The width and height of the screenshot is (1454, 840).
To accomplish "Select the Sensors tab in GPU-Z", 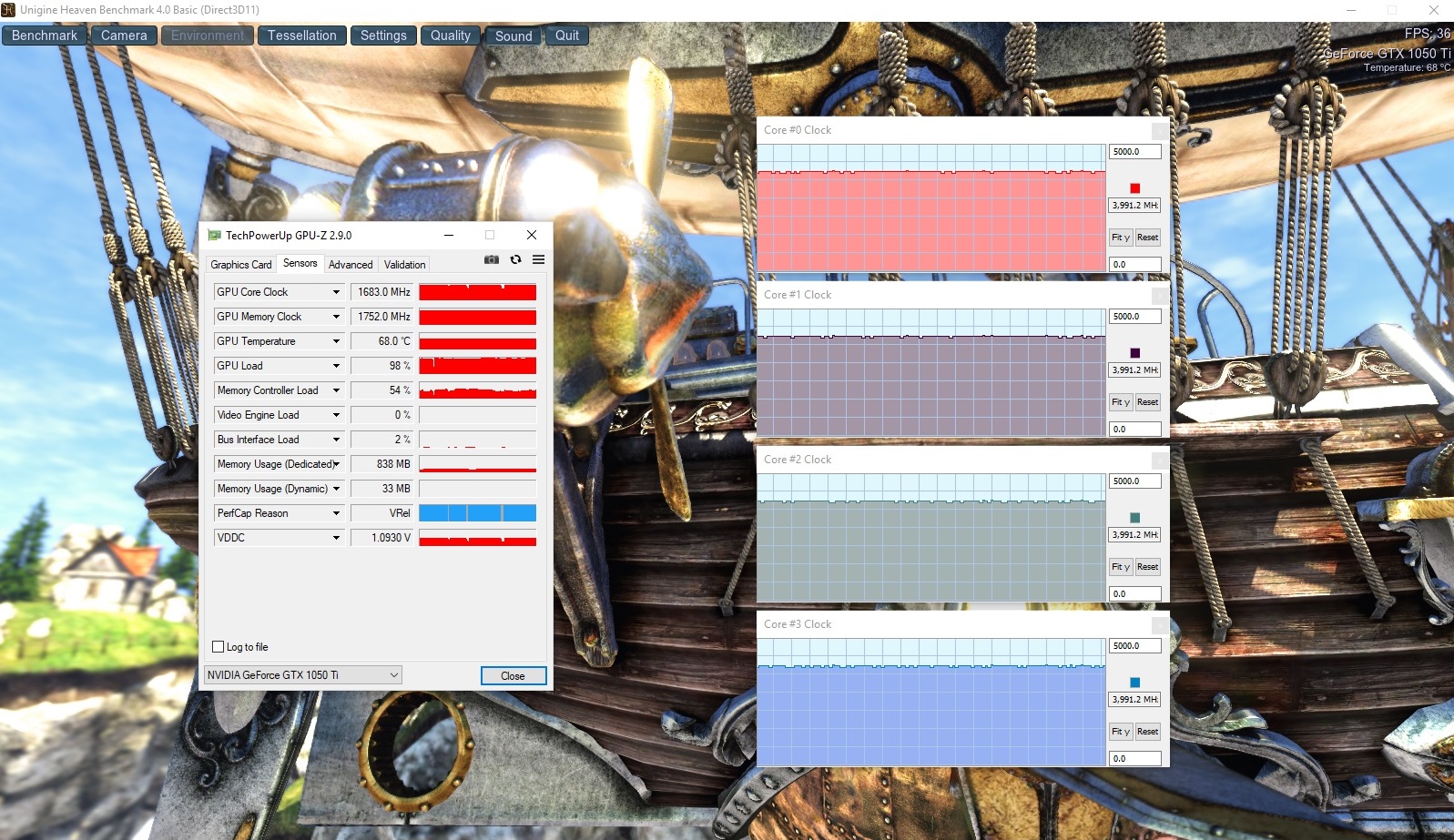I will tap(300, 263).
